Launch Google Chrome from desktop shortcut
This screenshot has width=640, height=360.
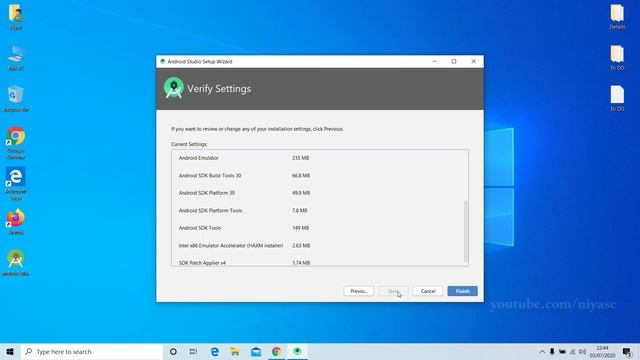point(16,142)
